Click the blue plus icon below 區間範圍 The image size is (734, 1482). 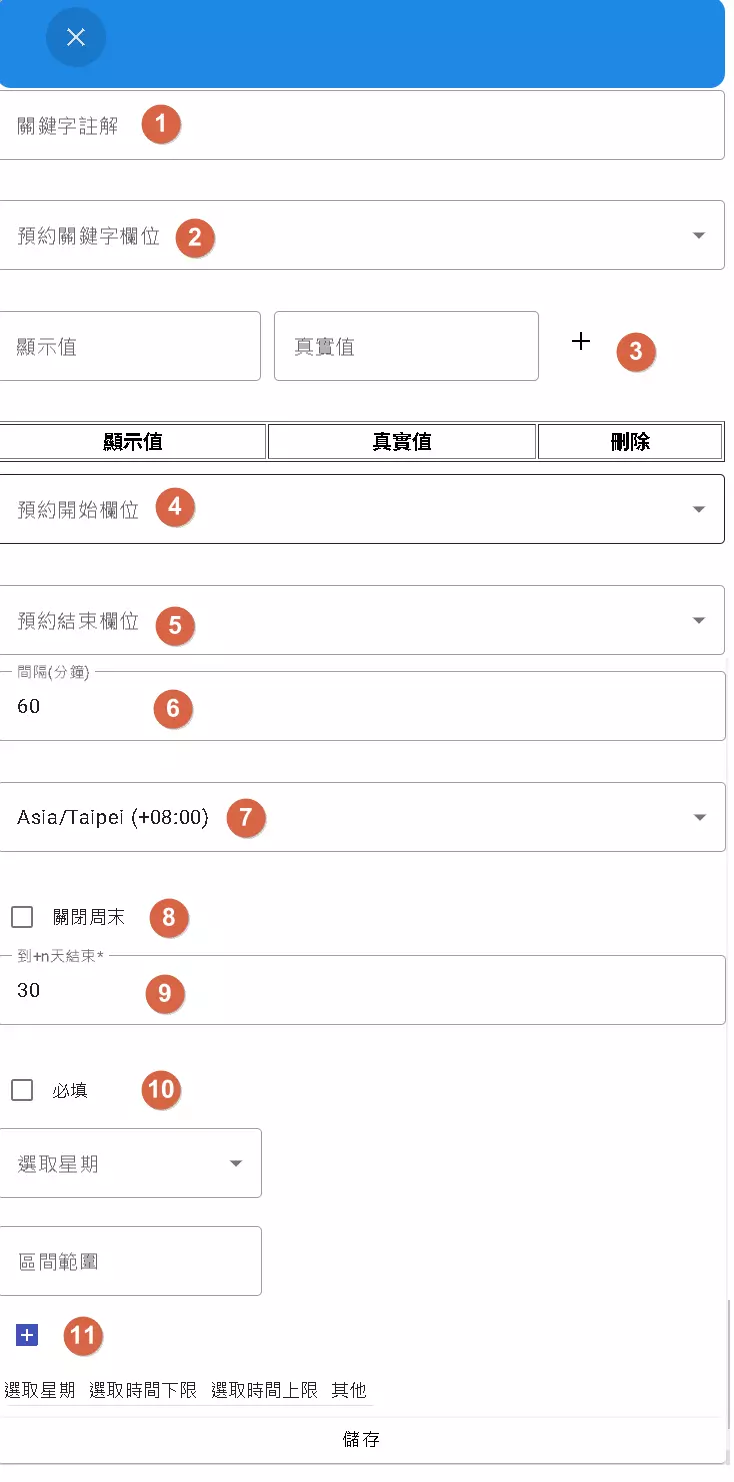pos(27,1335)
